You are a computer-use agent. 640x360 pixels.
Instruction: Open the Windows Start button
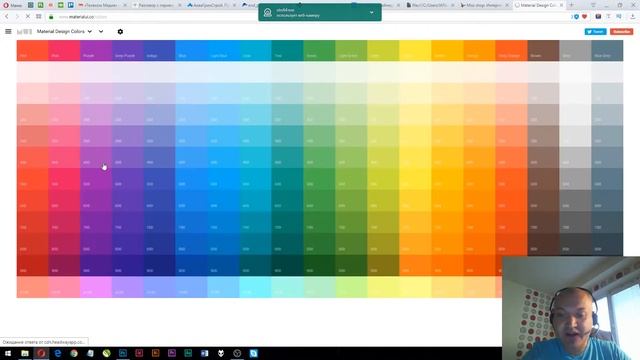coord(8,353)
